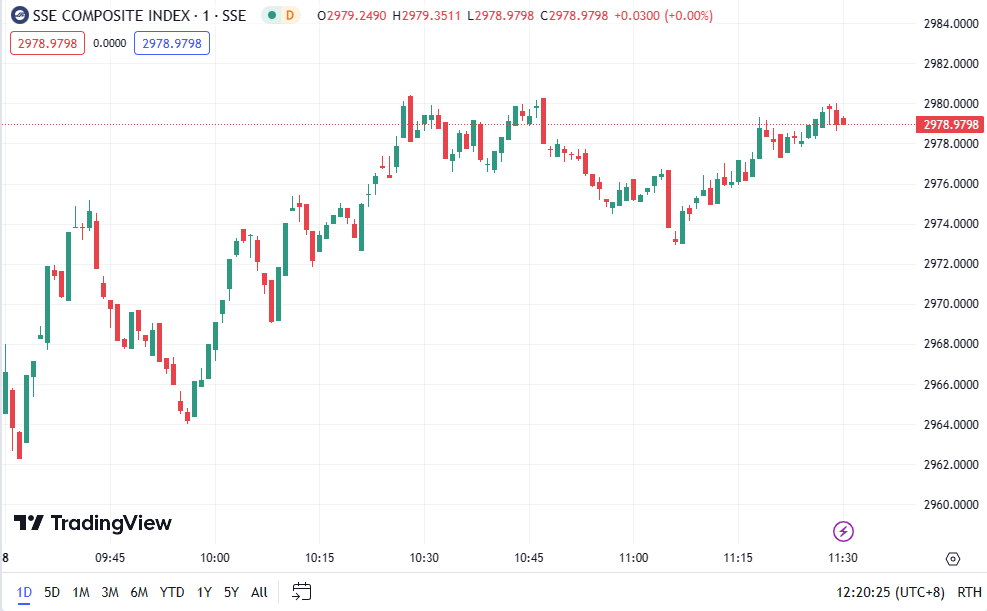
Task: Select the YTD range option
Action: pos(172,592)
